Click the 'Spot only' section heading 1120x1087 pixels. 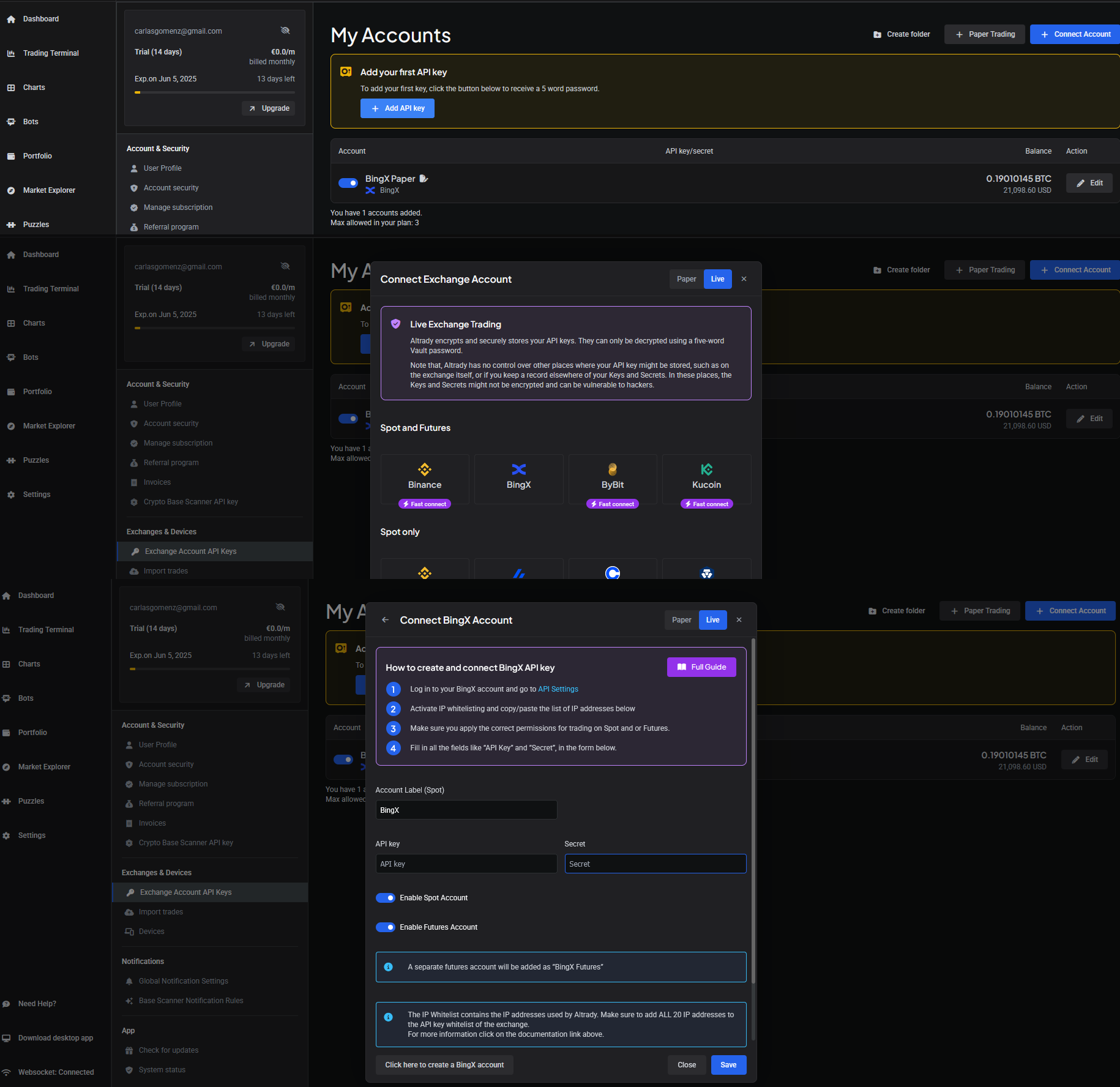coord(400,532)
